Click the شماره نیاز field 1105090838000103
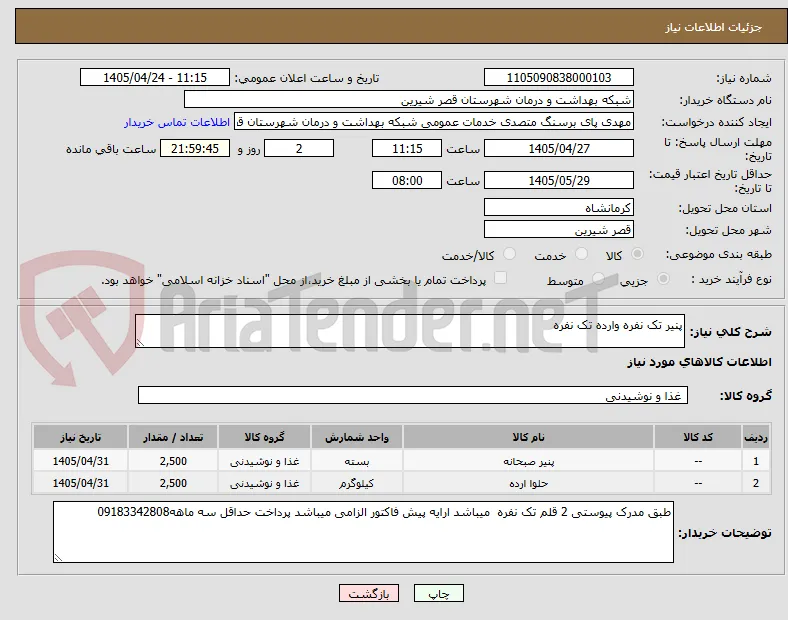Screen dimensions: 788x620 (559, 77)
